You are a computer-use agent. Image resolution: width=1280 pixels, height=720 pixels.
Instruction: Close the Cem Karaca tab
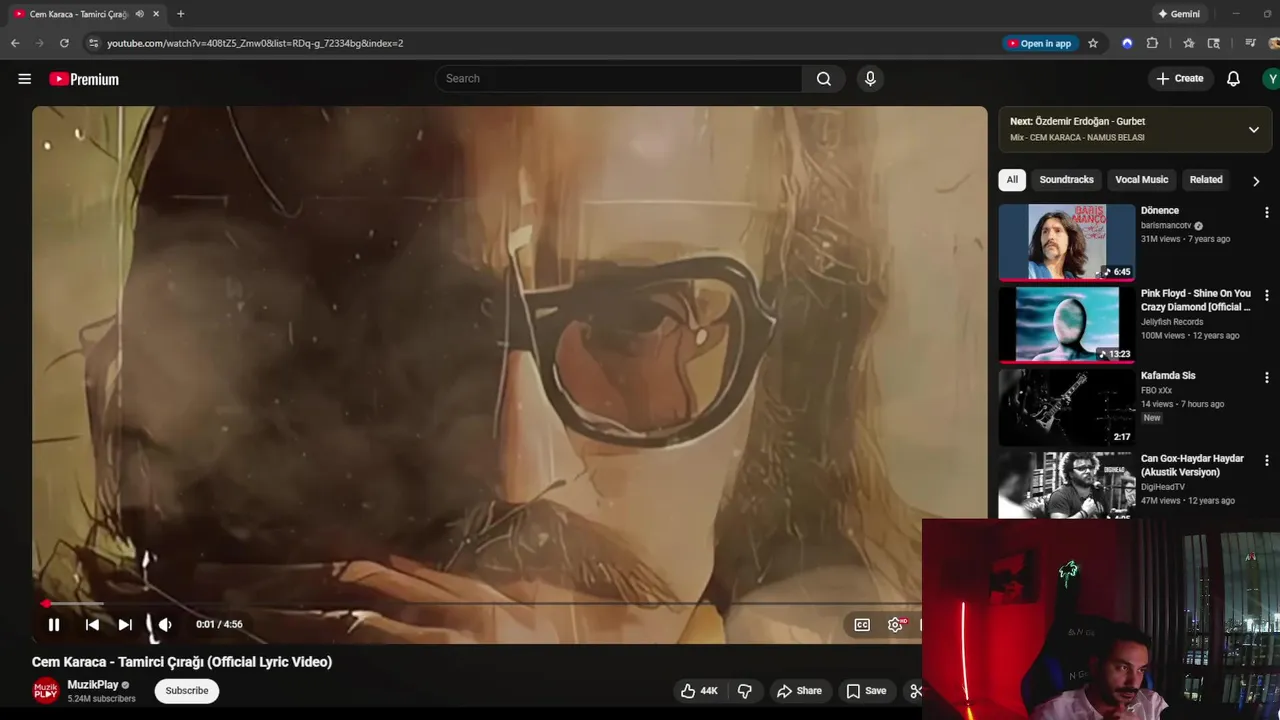pyautogui.click(x=156, y=14)
